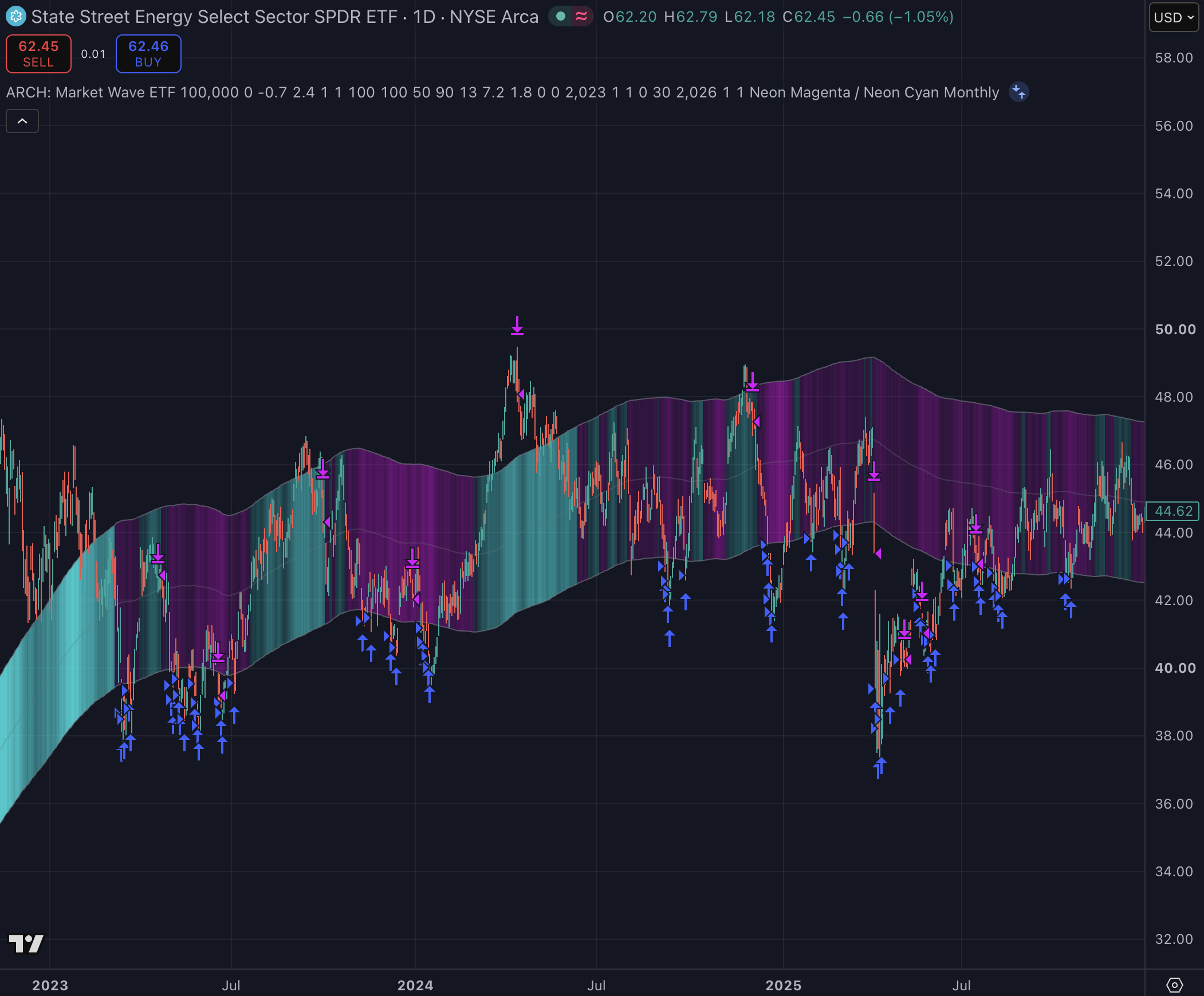Open the ARCH indicator buy/sell signals icon
This screenshot has width=1204, height=996.
click(x=1019, y=92)
